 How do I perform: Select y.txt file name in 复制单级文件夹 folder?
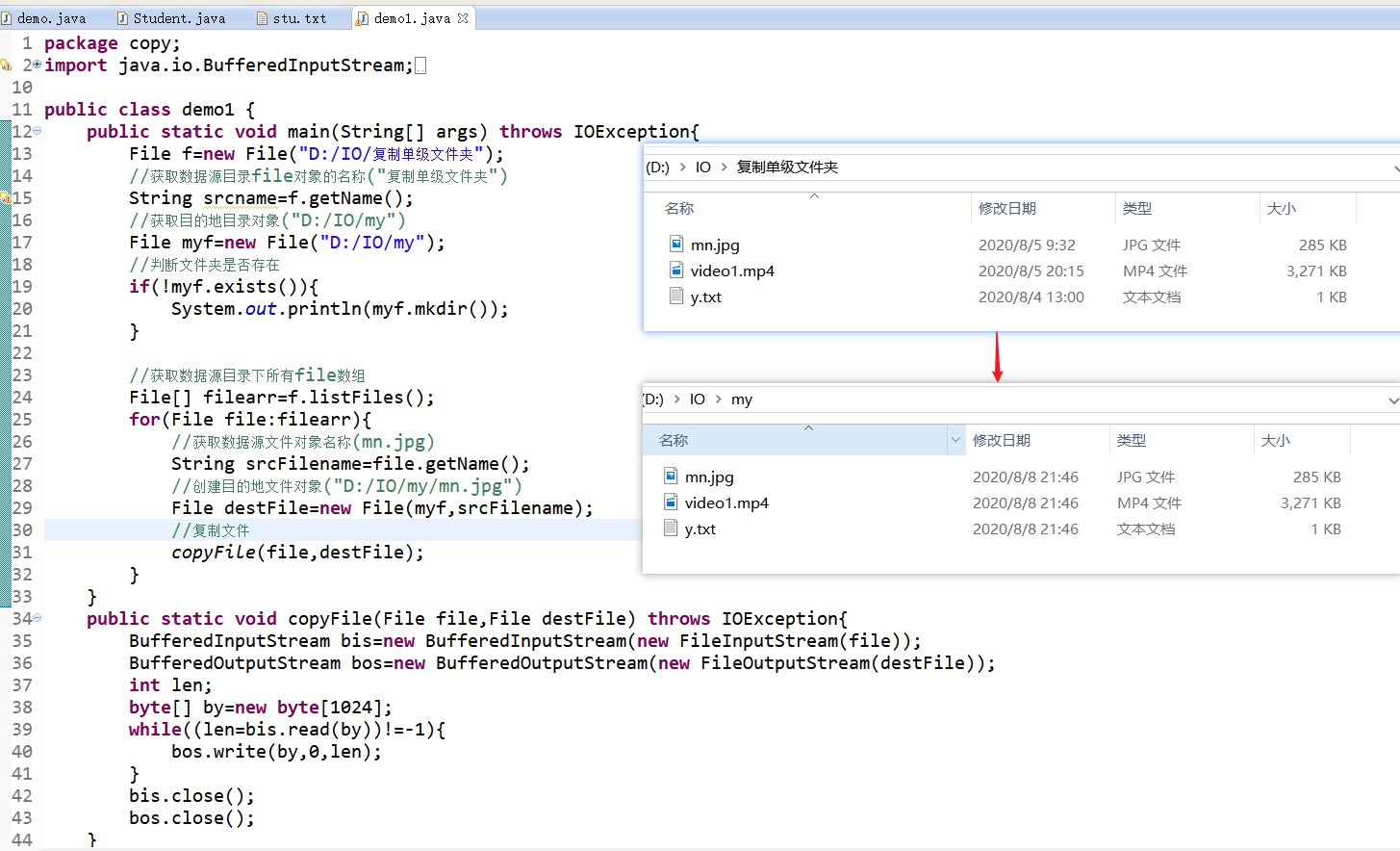pos(705,297)
